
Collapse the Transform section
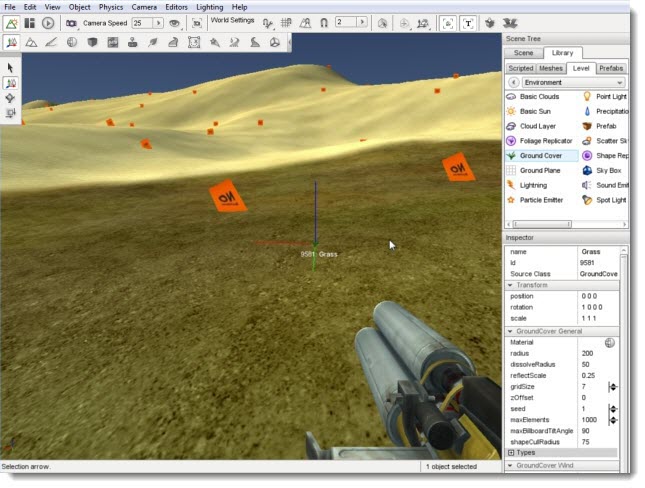(x=562, y=285)
